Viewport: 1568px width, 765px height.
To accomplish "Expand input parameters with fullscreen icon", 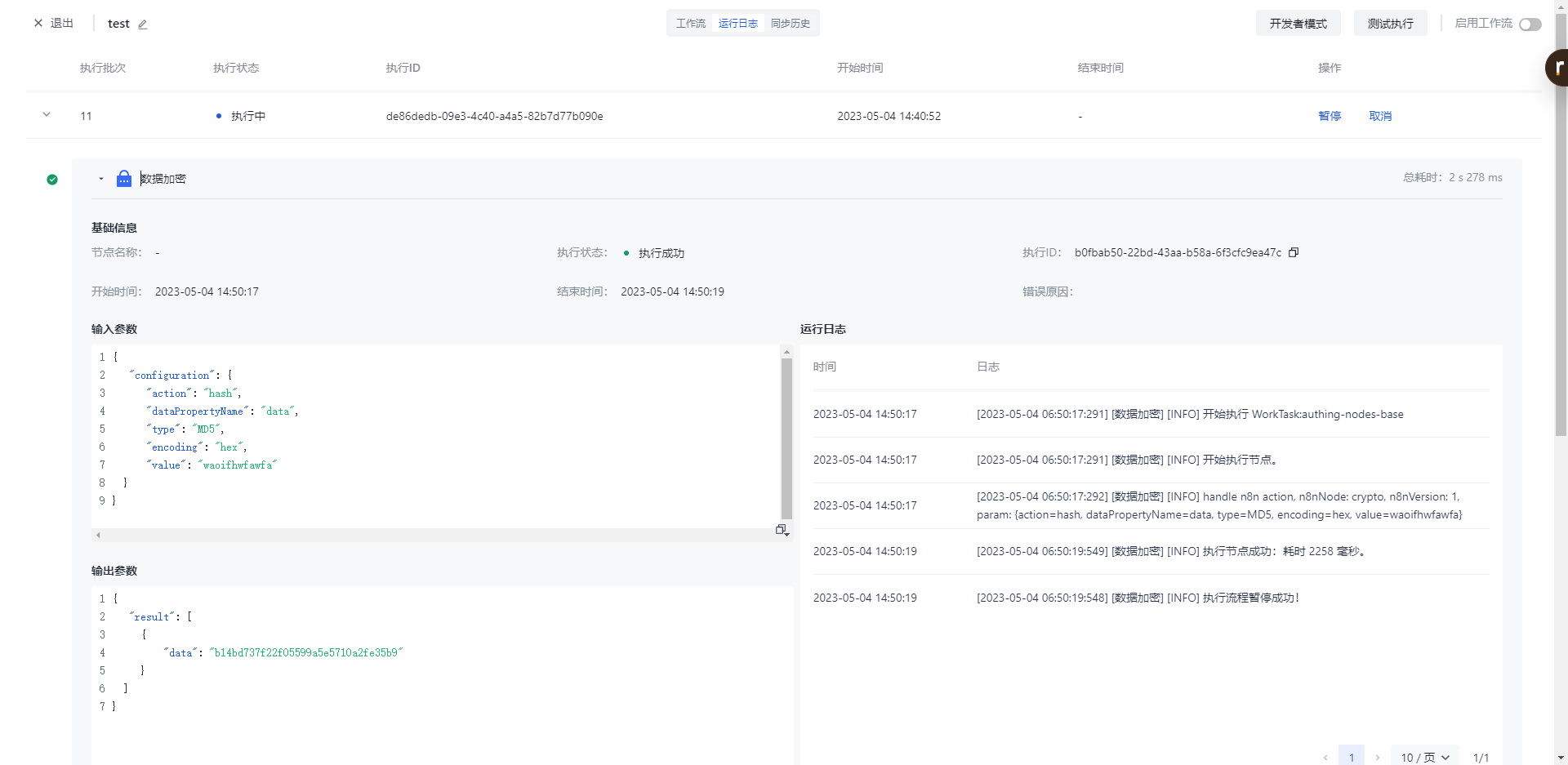I will pyautogui.click(x=782, y=530).
